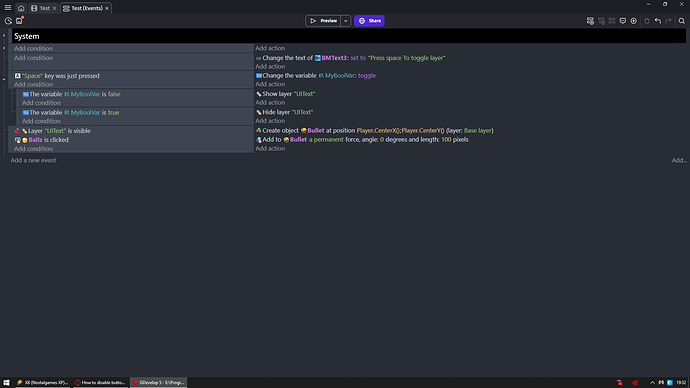This screenshot has width=690, height=388.
Task: Select Ballz is clicked condition
Action: (42, 140)
